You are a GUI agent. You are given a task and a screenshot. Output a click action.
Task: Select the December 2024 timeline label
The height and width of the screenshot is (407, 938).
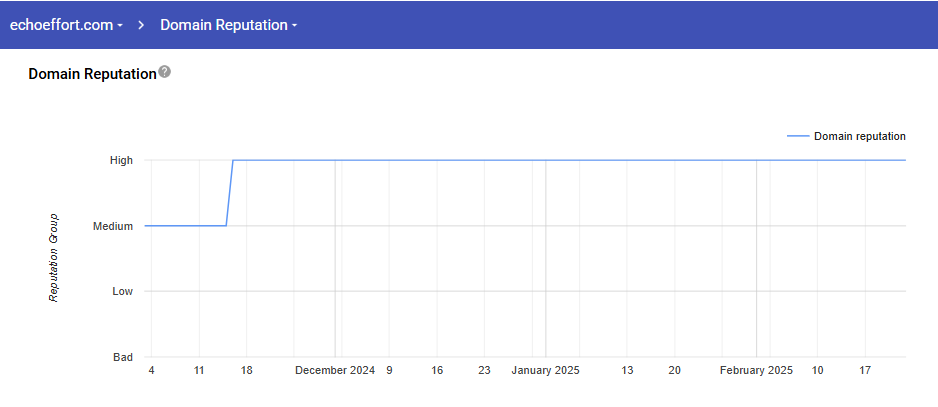coord(335,370)
